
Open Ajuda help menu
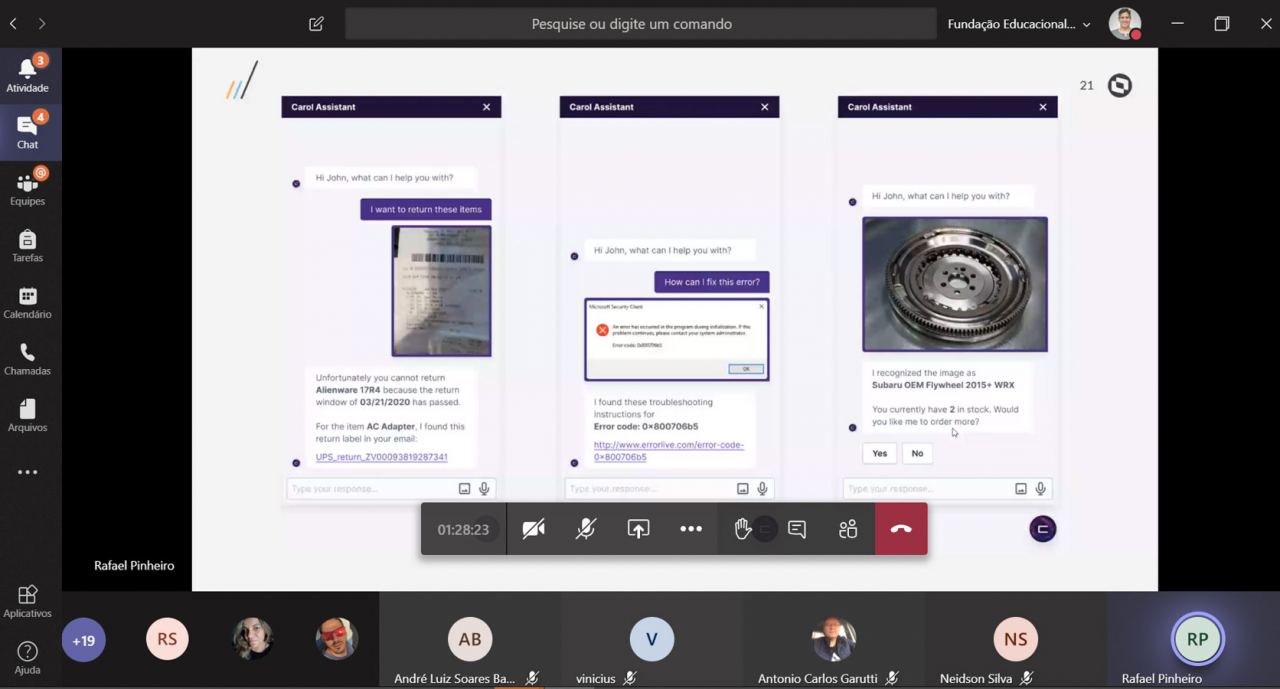pos(28,657)
